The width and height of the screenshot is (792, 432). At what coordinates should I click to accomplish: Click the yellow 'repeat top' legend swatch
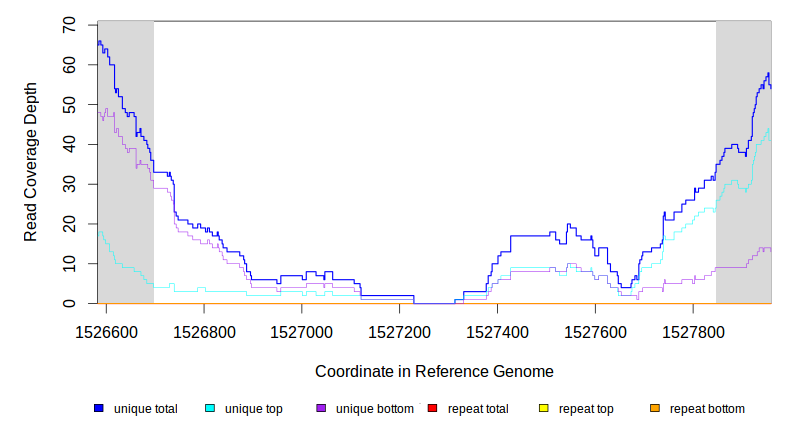(x=543, y=409)
